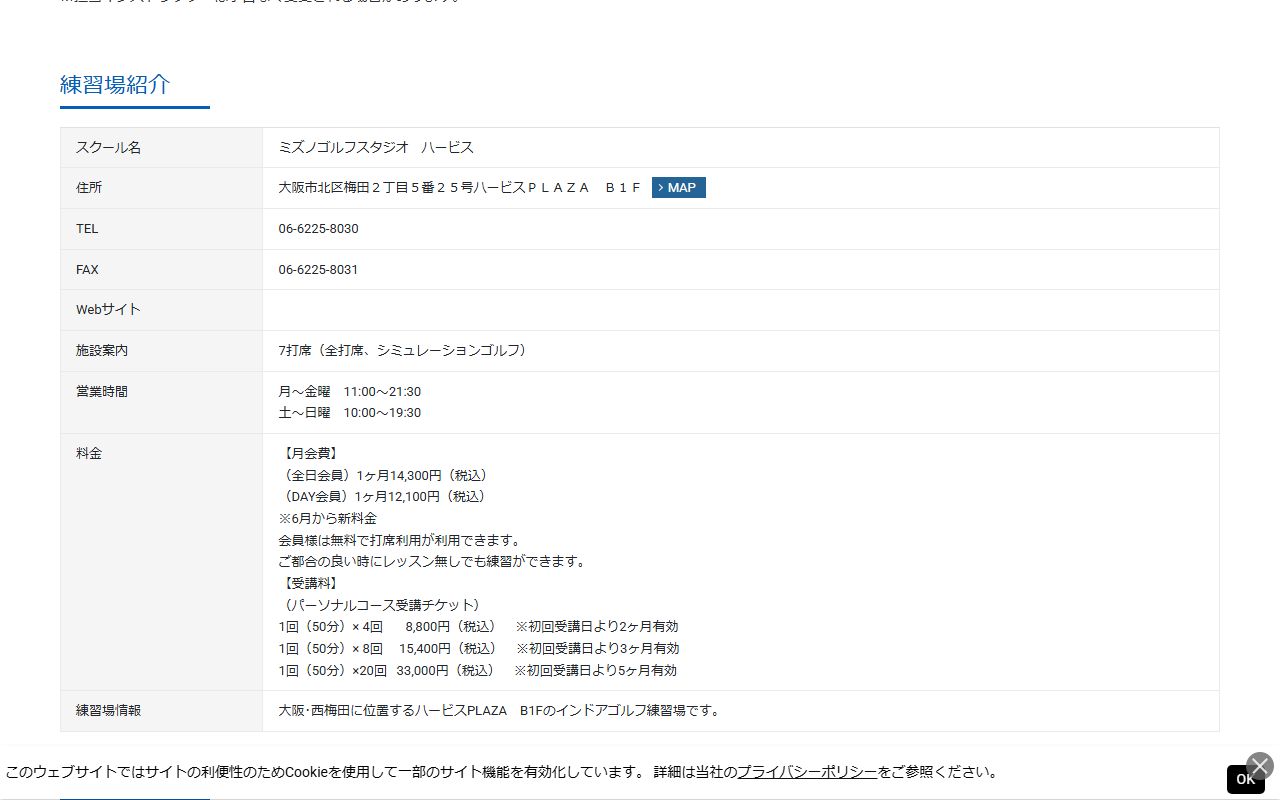The image size is (1280, 800).
Task: Open the プライバシーポリシー link
Action: click(x=807, y=772)
